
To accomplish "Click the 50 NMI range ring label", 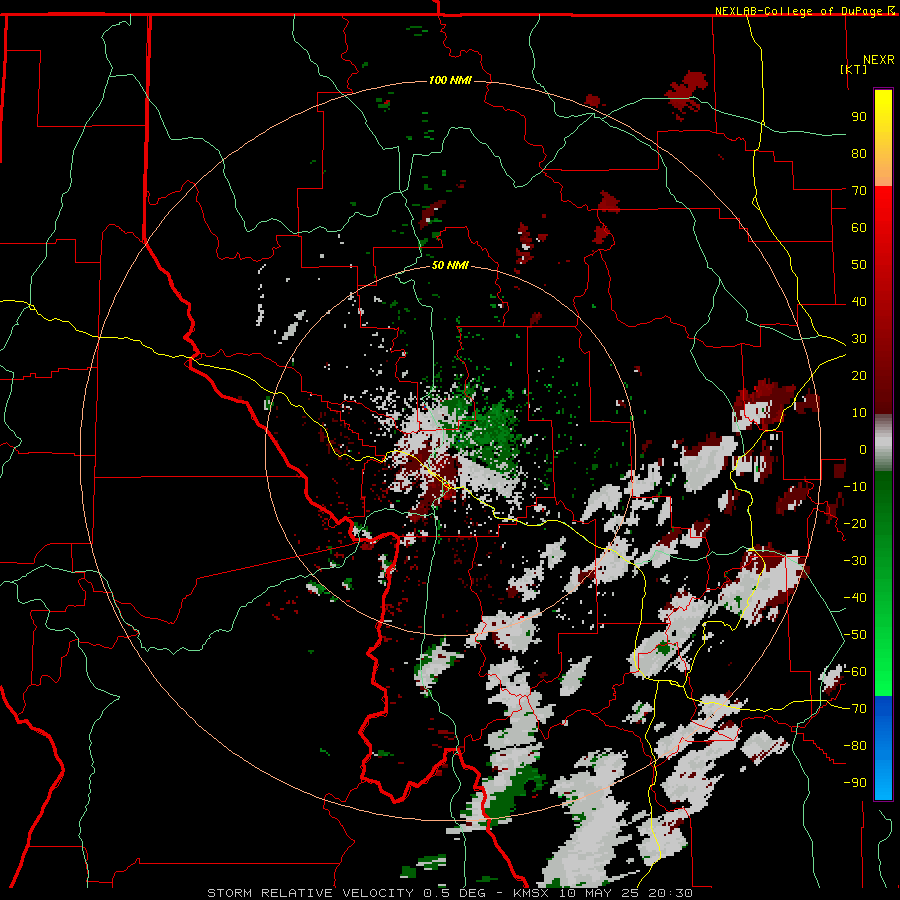I will 450,265.
